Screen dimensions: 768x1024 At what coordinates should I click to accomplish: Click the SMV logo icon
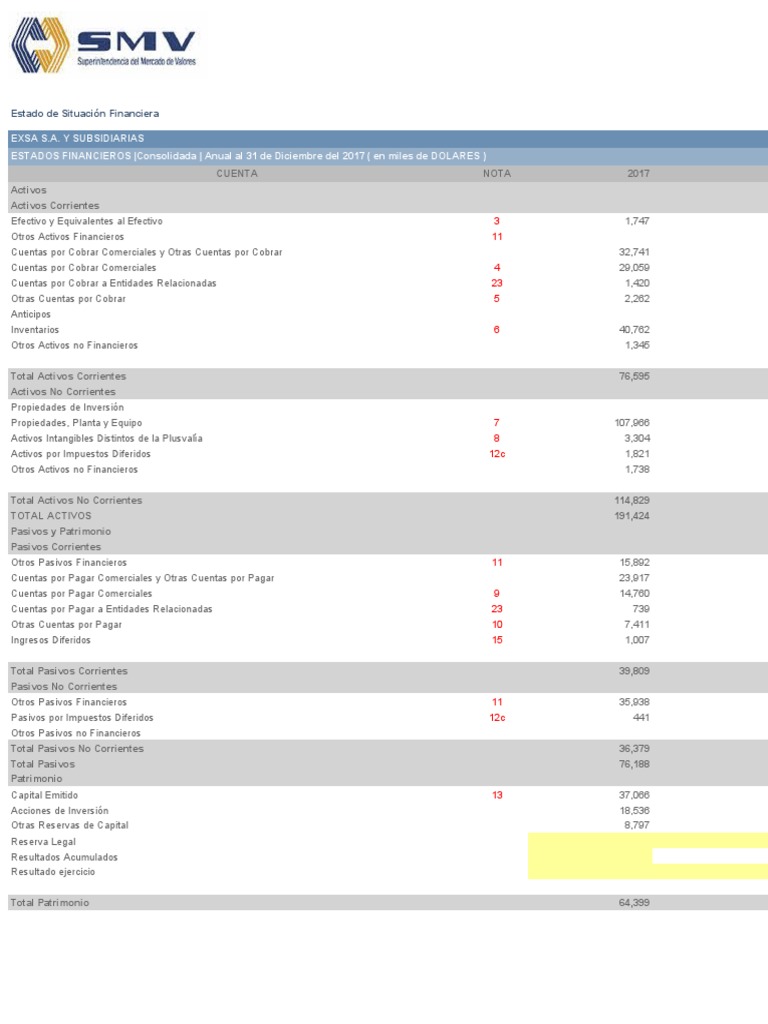[40, 45]
